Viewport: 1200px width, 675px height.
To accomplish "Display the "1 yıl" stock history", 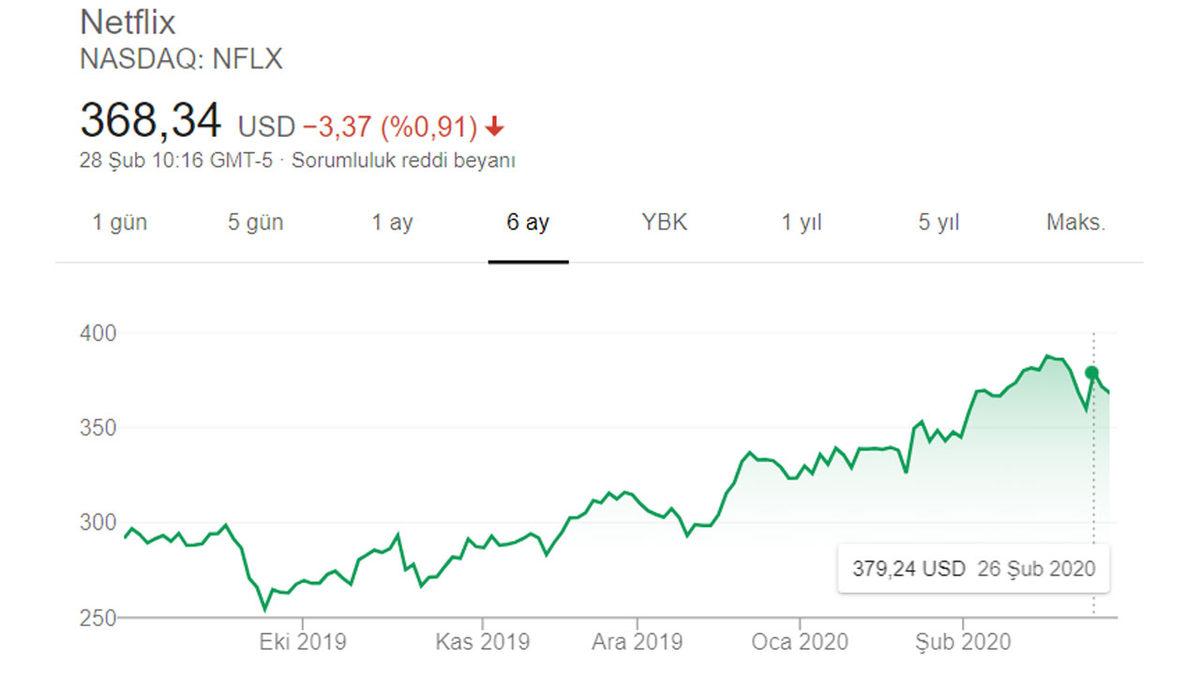I will 800,223.
